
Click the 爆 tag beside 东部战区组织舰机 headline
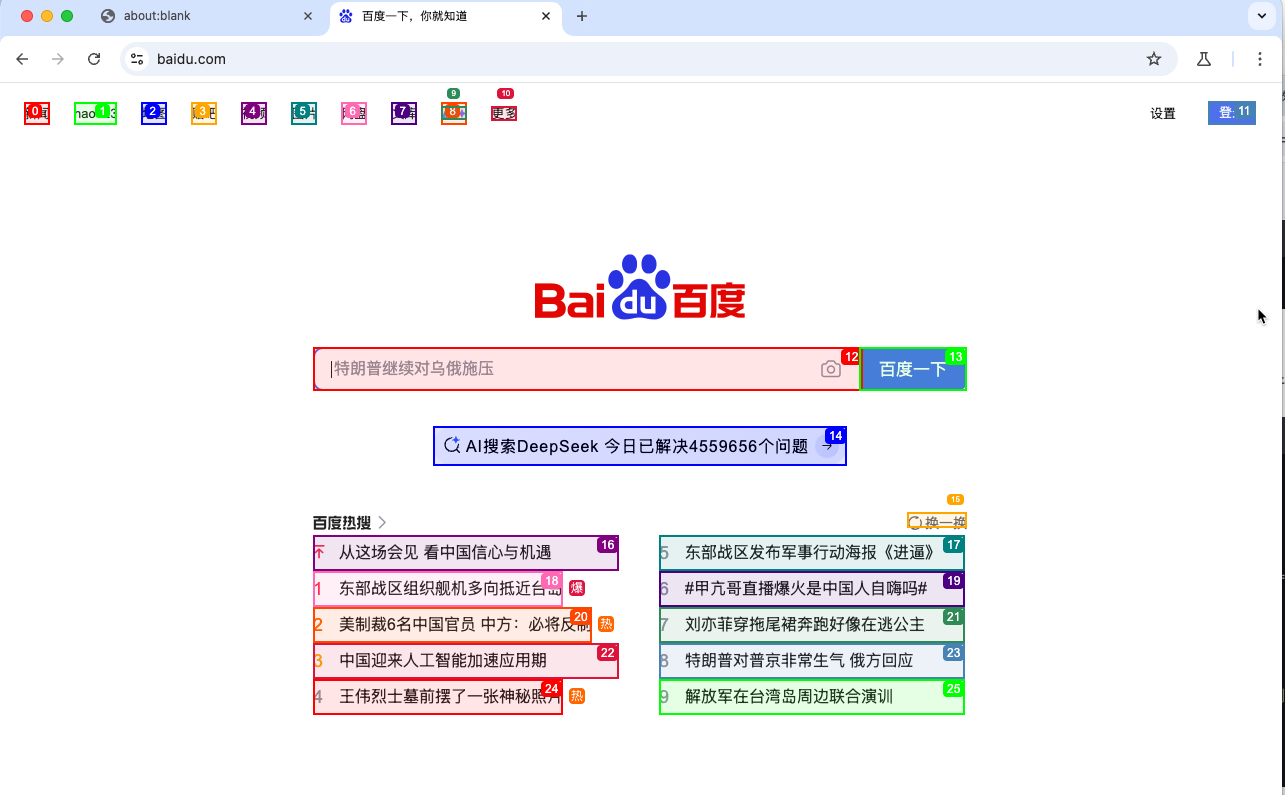pyautogui.click(x=577, y=588)
